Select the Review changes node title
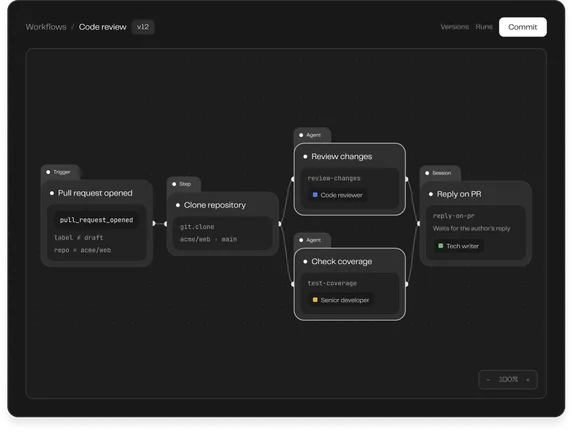573x432 pixels. [x=342, y=156]
